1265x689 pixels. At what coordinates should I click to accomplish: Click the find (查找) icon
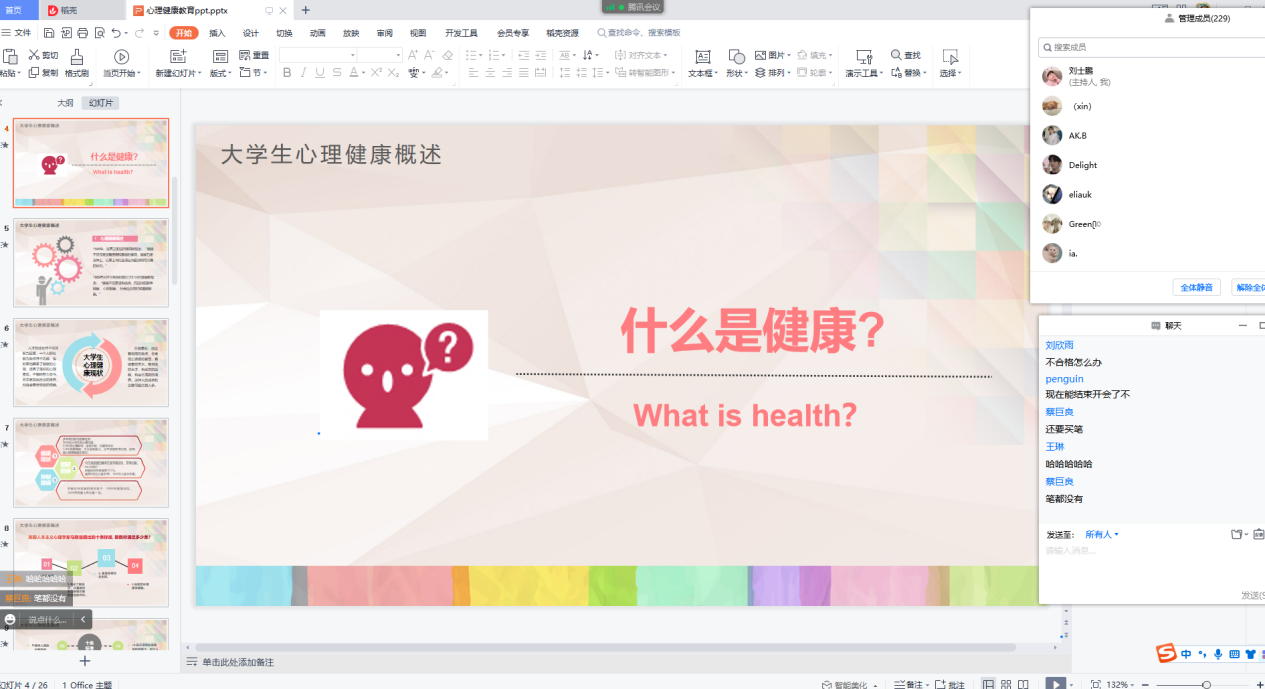[x=897, y=55]
